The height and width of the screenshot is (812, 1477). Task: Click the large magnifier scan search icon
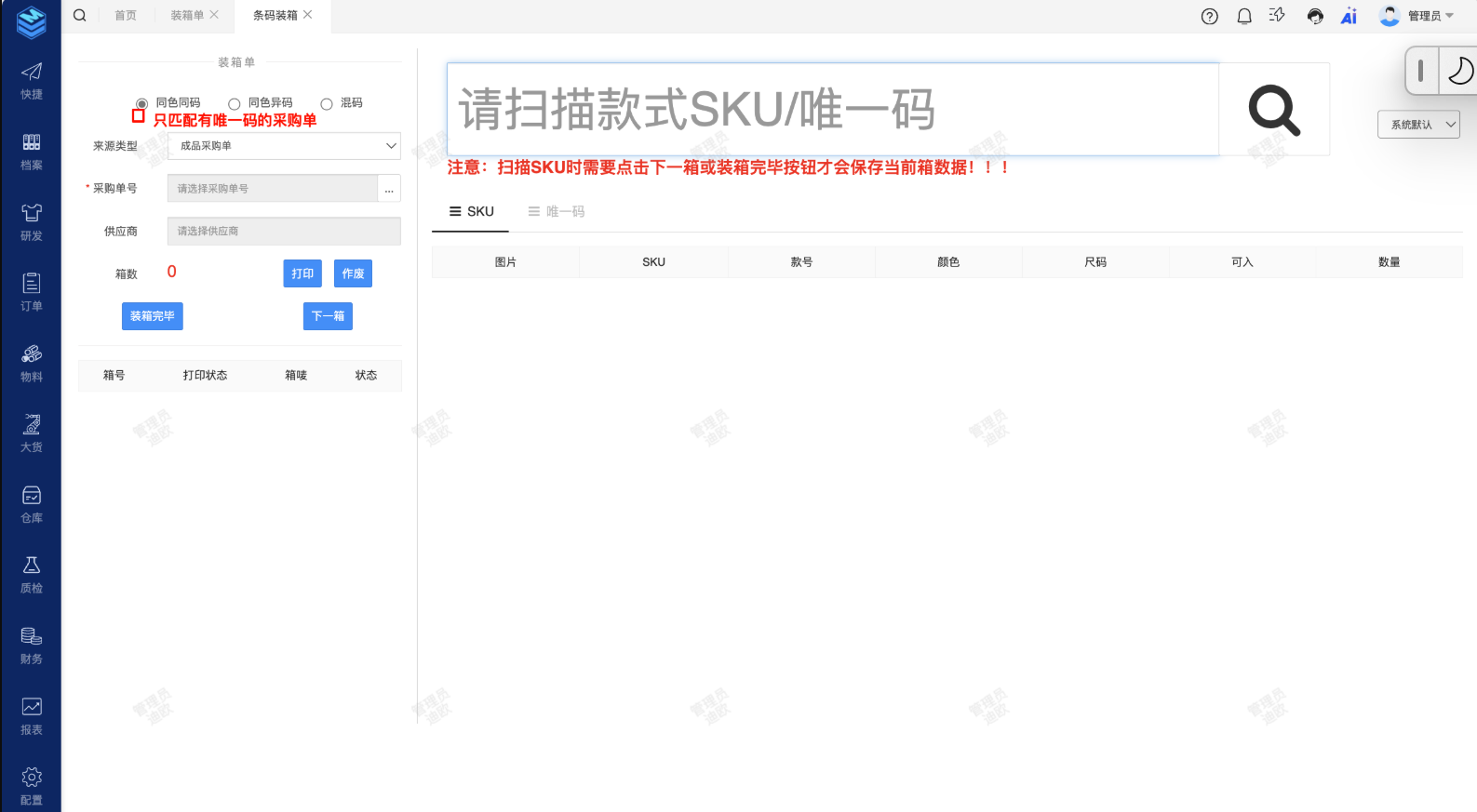1273,110
